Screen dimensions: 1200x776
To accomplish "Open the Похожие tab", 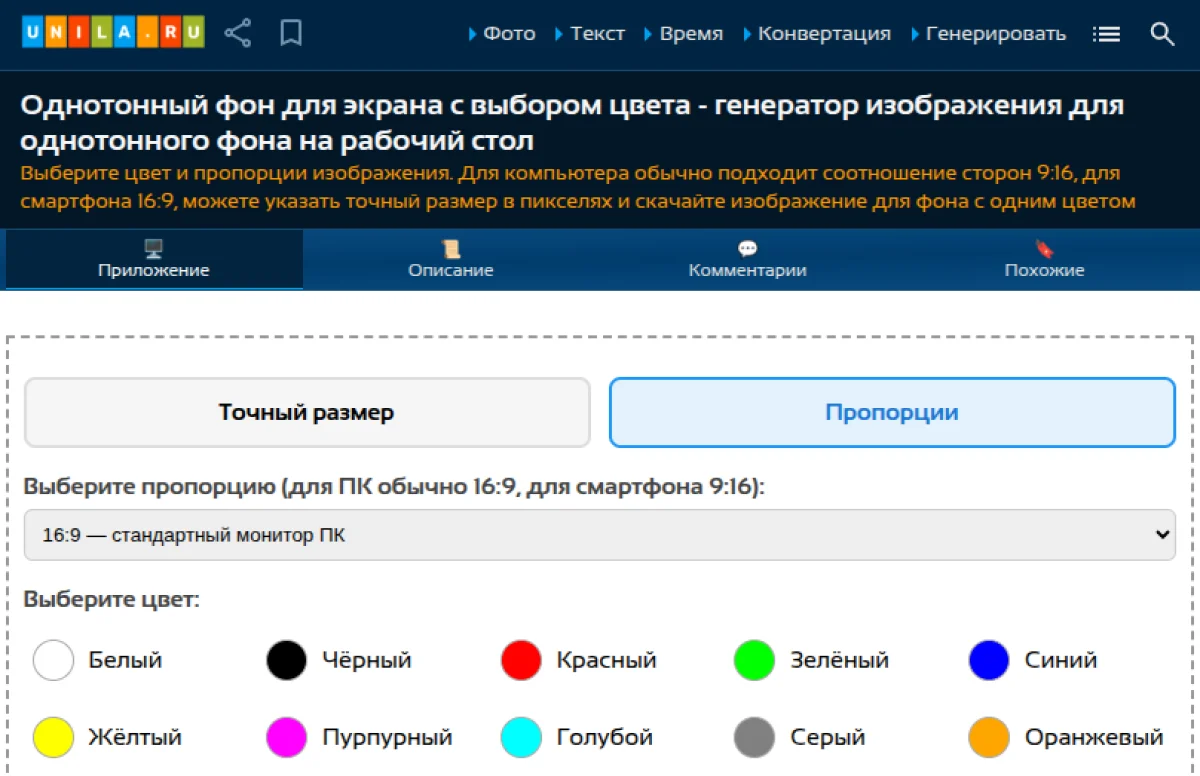I will pos(1044,269).
